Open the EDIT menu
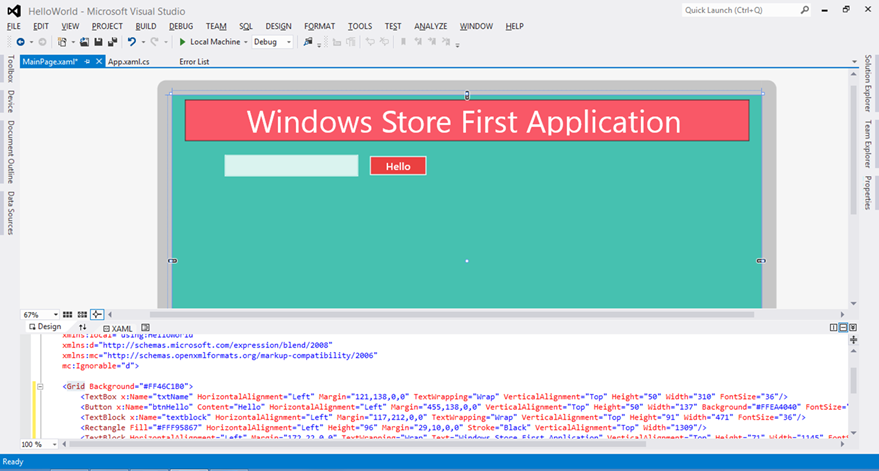Screen dimensions: 879x471 click(41, 26)
